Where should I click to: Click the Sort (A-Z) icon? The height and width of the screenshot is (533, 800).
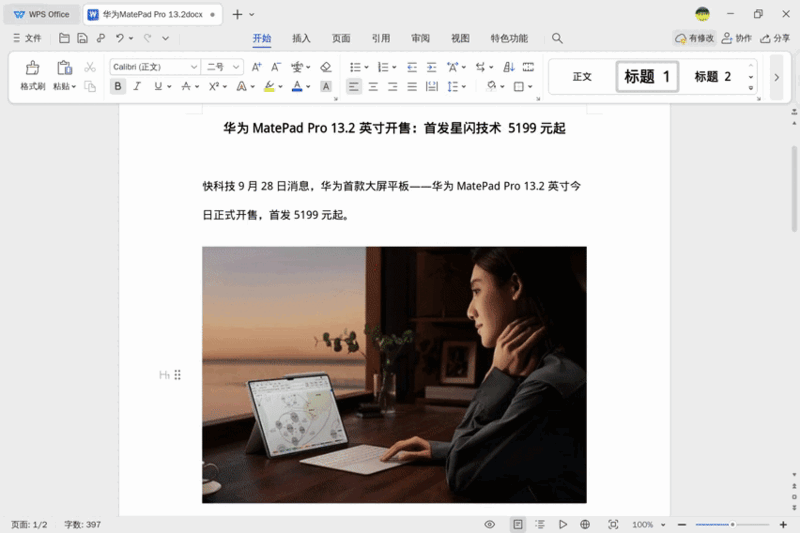pos(508,67)
